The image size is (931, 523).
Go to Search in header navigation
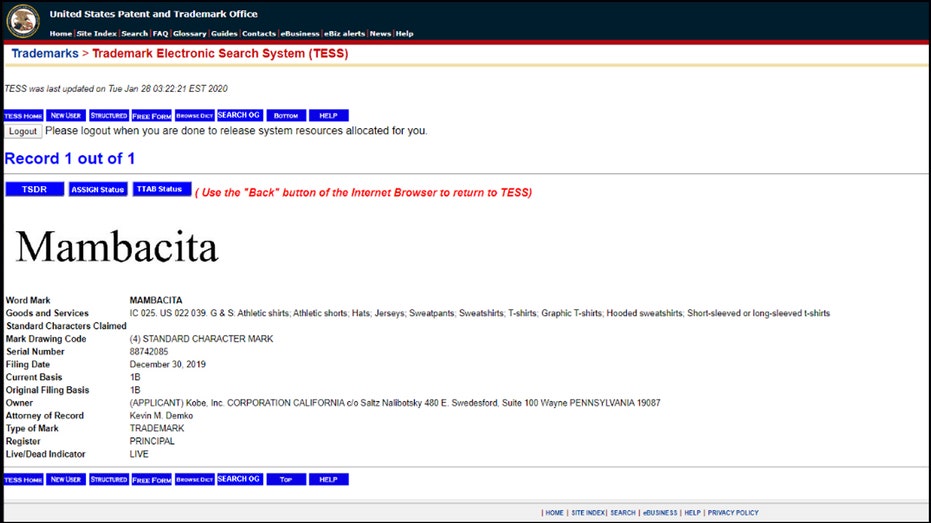click(x=134, y=34)
